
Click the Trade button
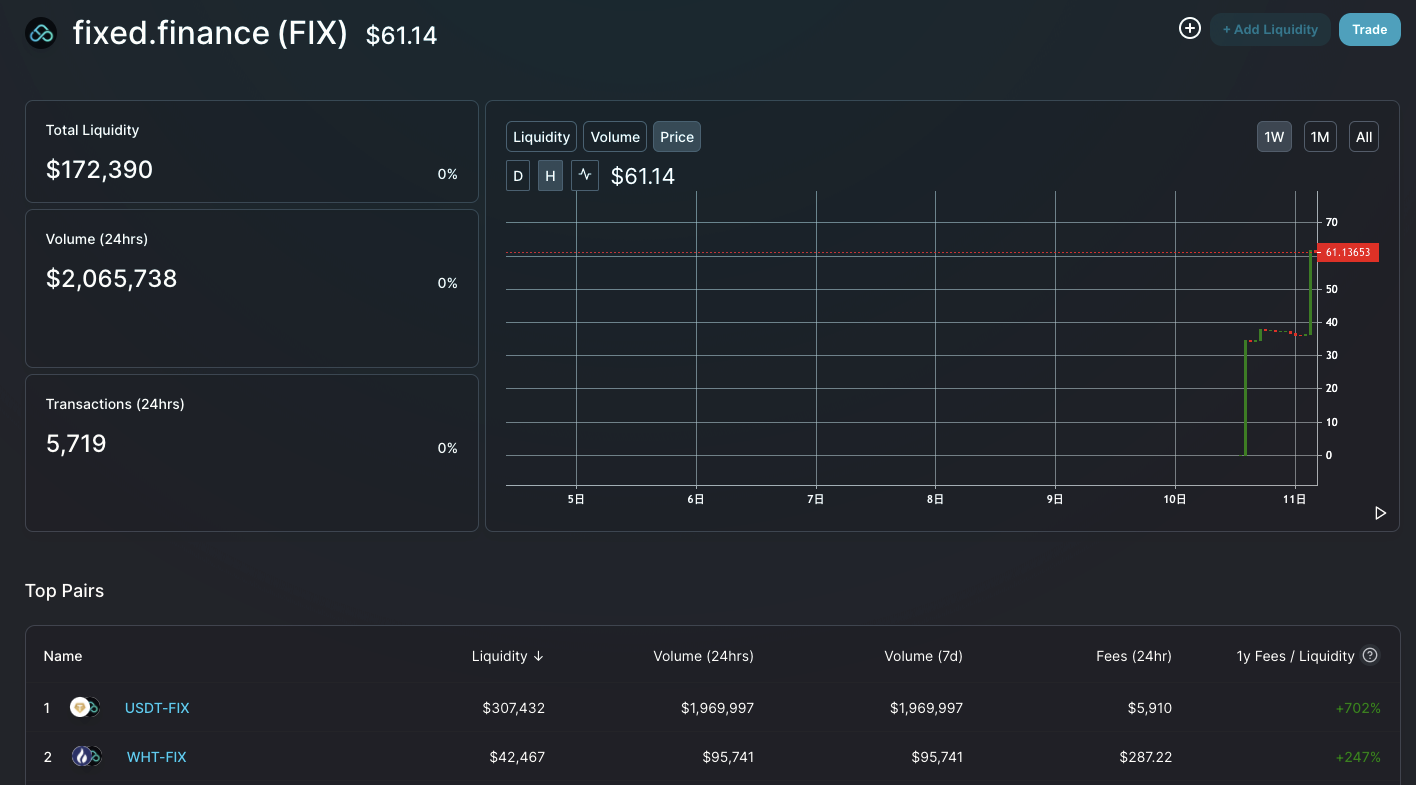1369,30
